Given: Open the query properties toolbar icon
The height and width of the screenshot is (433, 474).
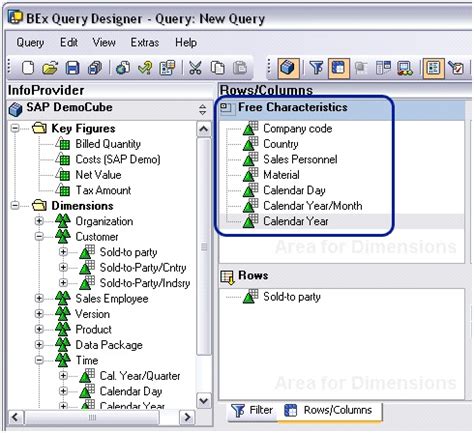Looking at the screenshot, I should pos(167,68).
